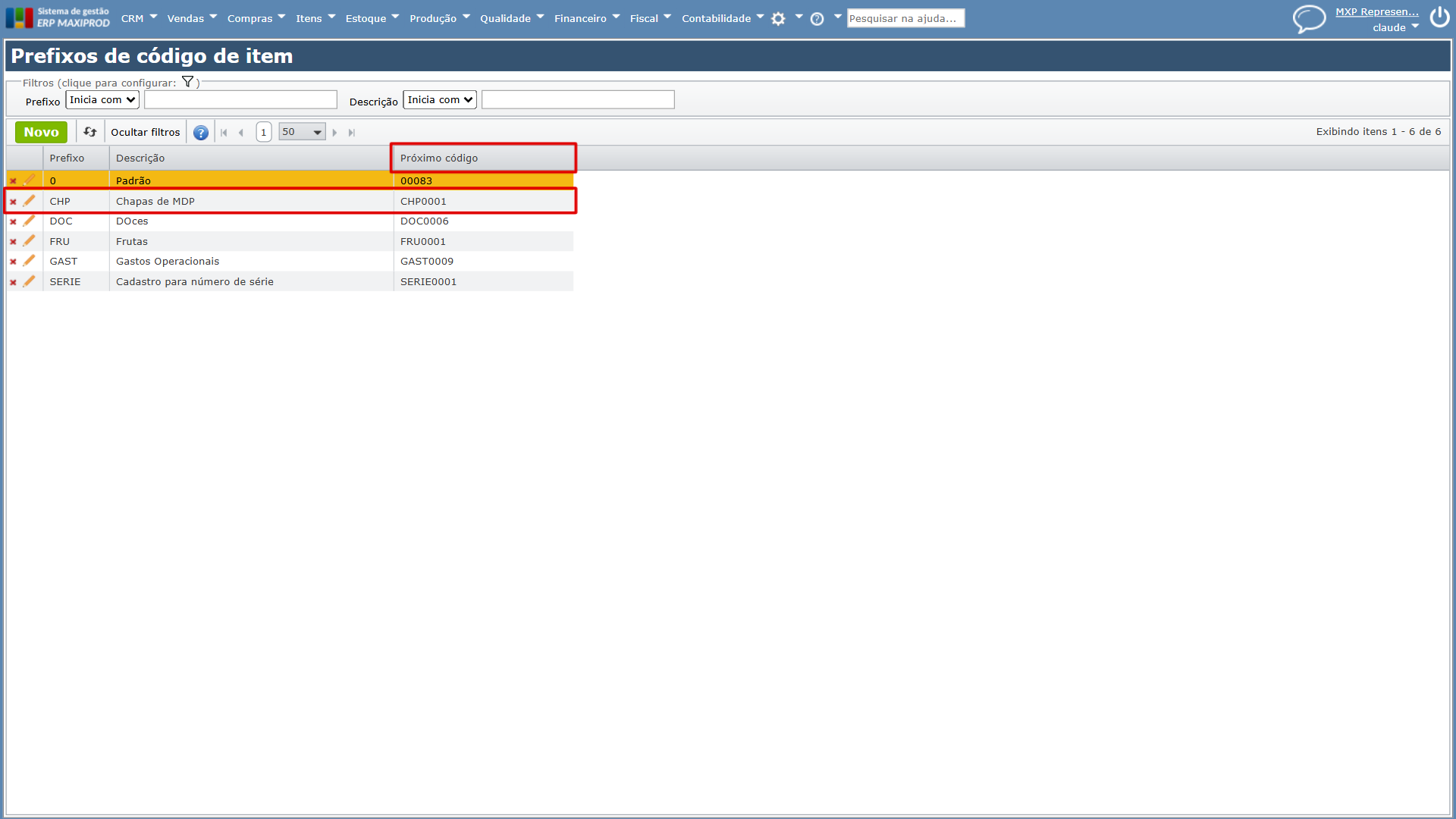The image size is (1456, 819).
Task: Delete the GAST prefix row
Action: point(13,262)
